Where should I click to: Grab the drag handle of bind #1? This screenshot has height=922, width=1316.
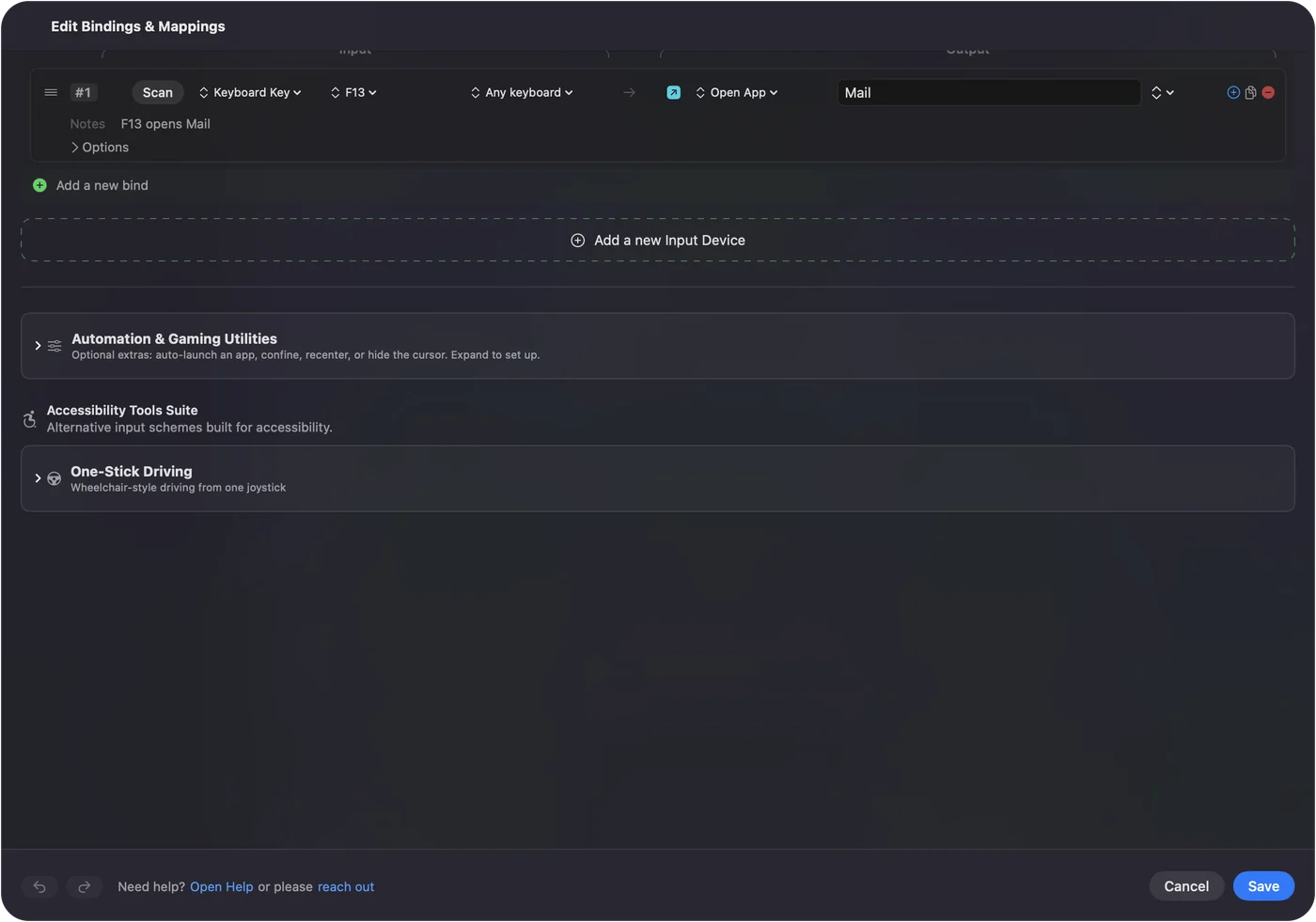[x=51, y=92]
